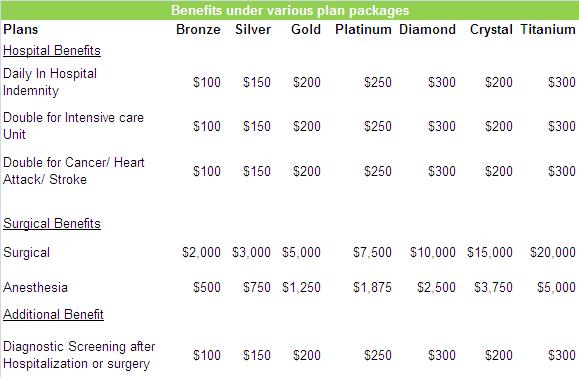This screenshot has width=579, height=377.
Task: Select Platinum Surgical value $7,500
Action: point(372,252)
